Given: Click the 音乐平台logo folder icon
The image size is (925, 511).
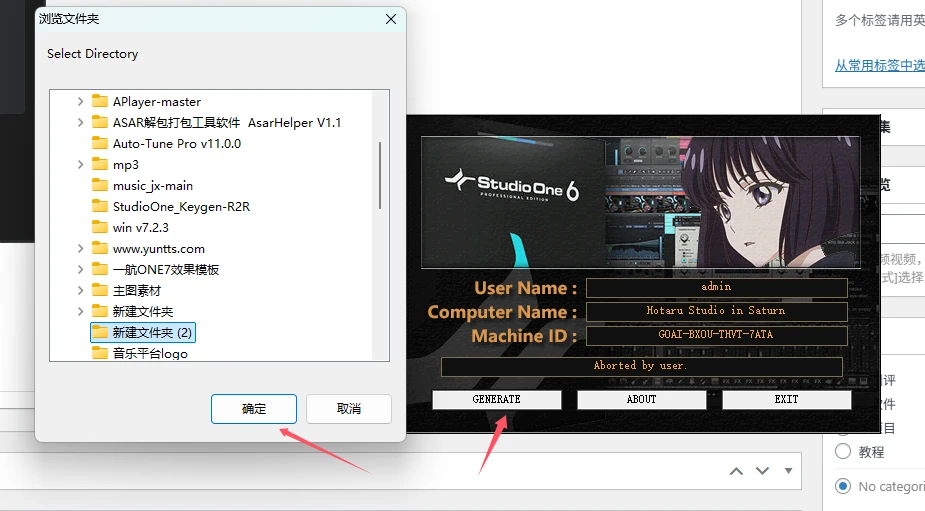Looking at the screenshot, I should pyautogui.click(x=100, y=353).
